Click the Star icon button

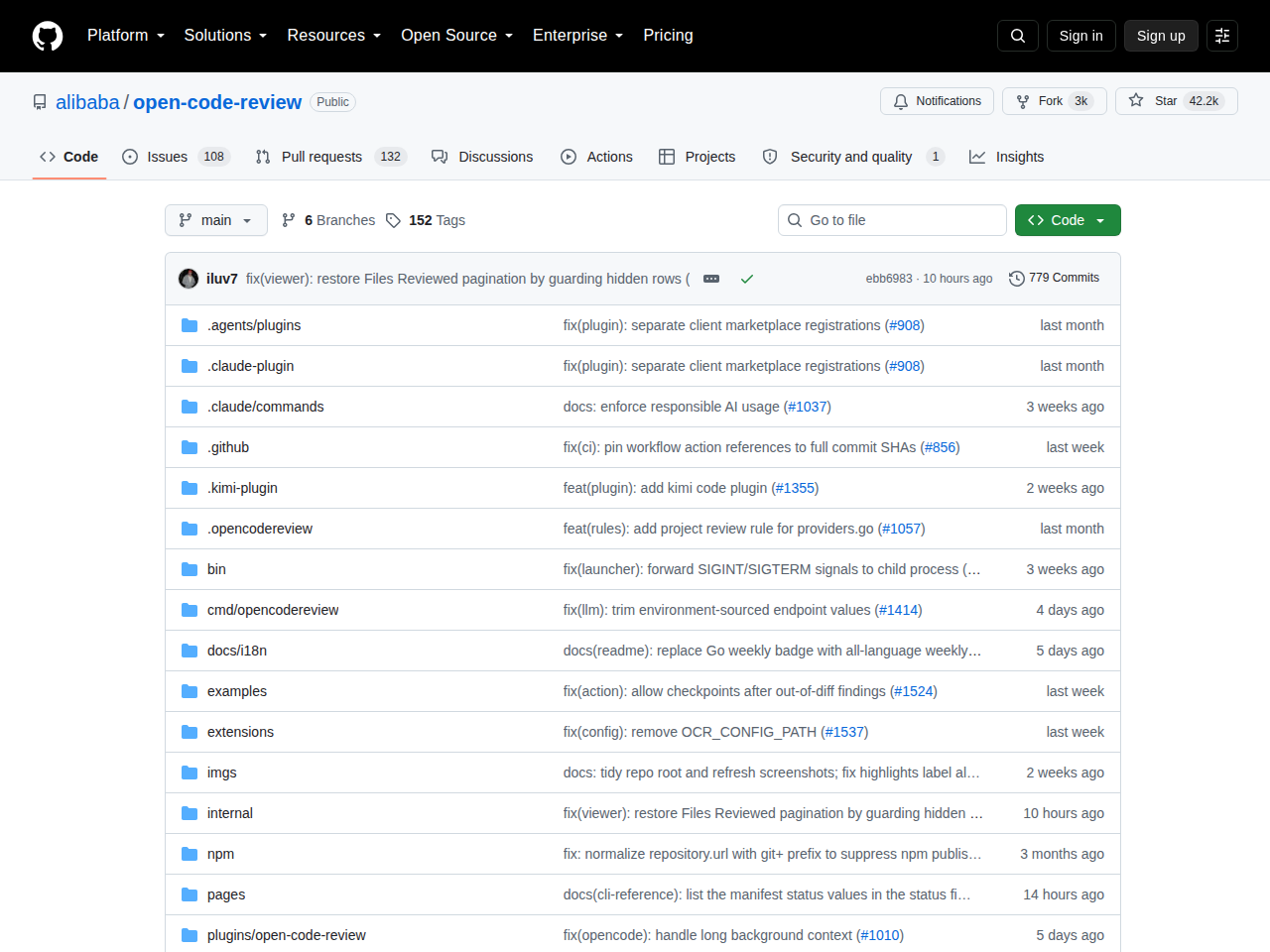pyautogui.click(x=1177, y=101)
